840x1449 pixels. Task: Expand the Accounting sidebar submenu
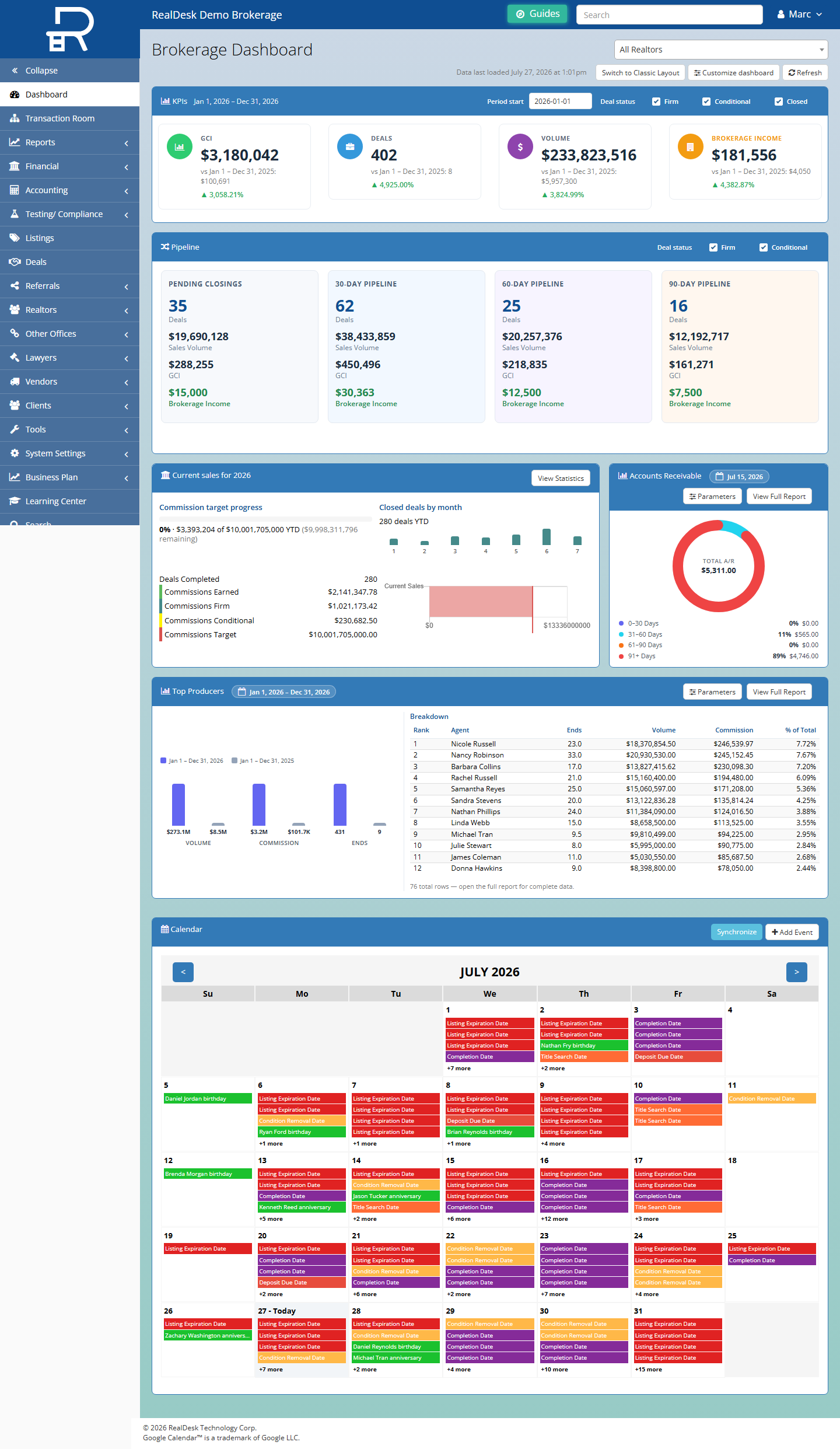[70, 190]
